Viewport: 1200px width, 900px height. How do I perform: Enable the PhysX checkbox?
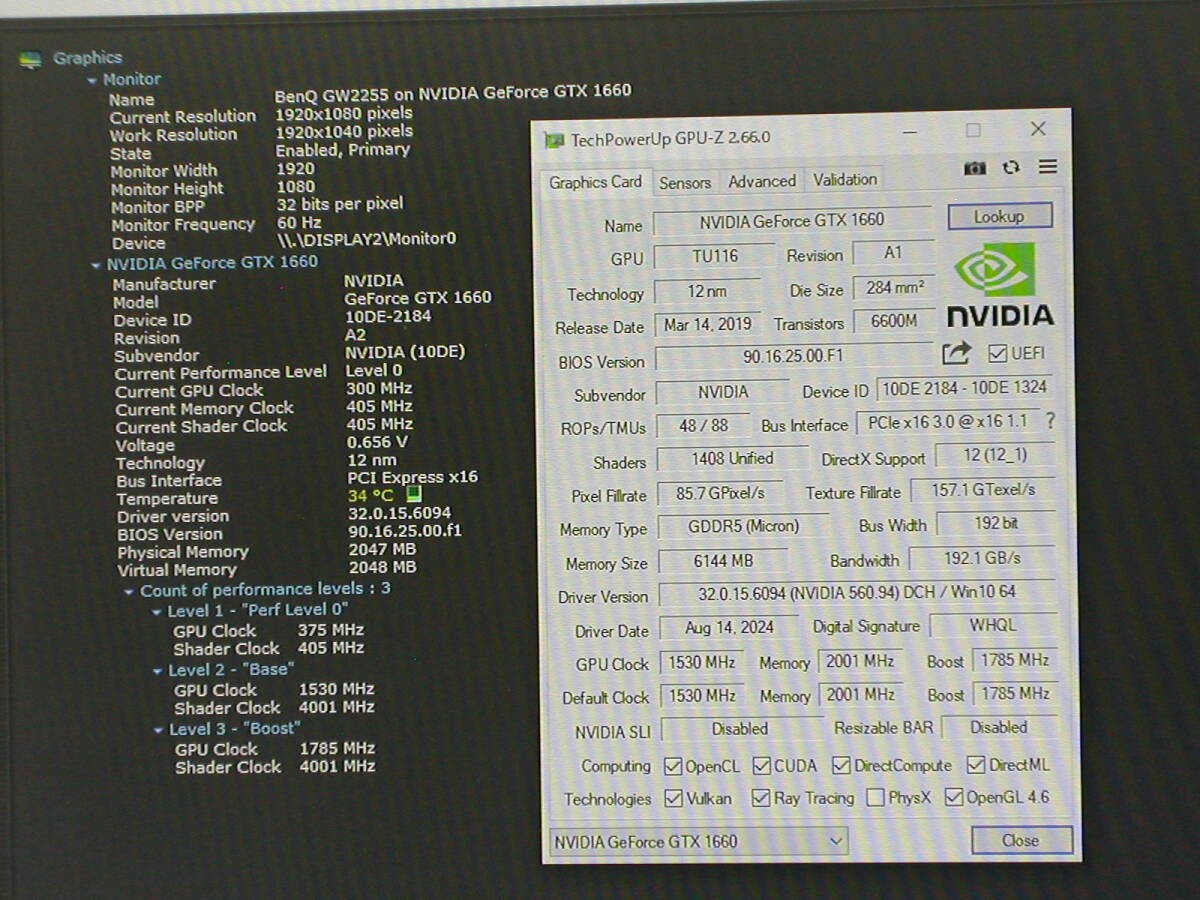coord(875,797)
